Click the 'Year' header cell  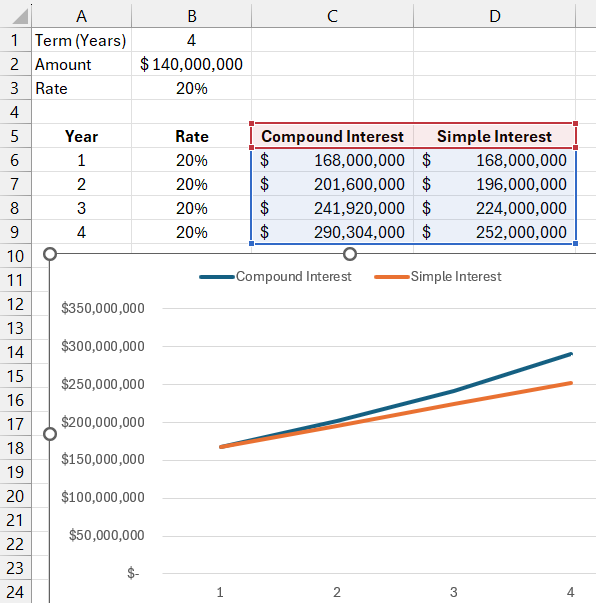(82, 136)
